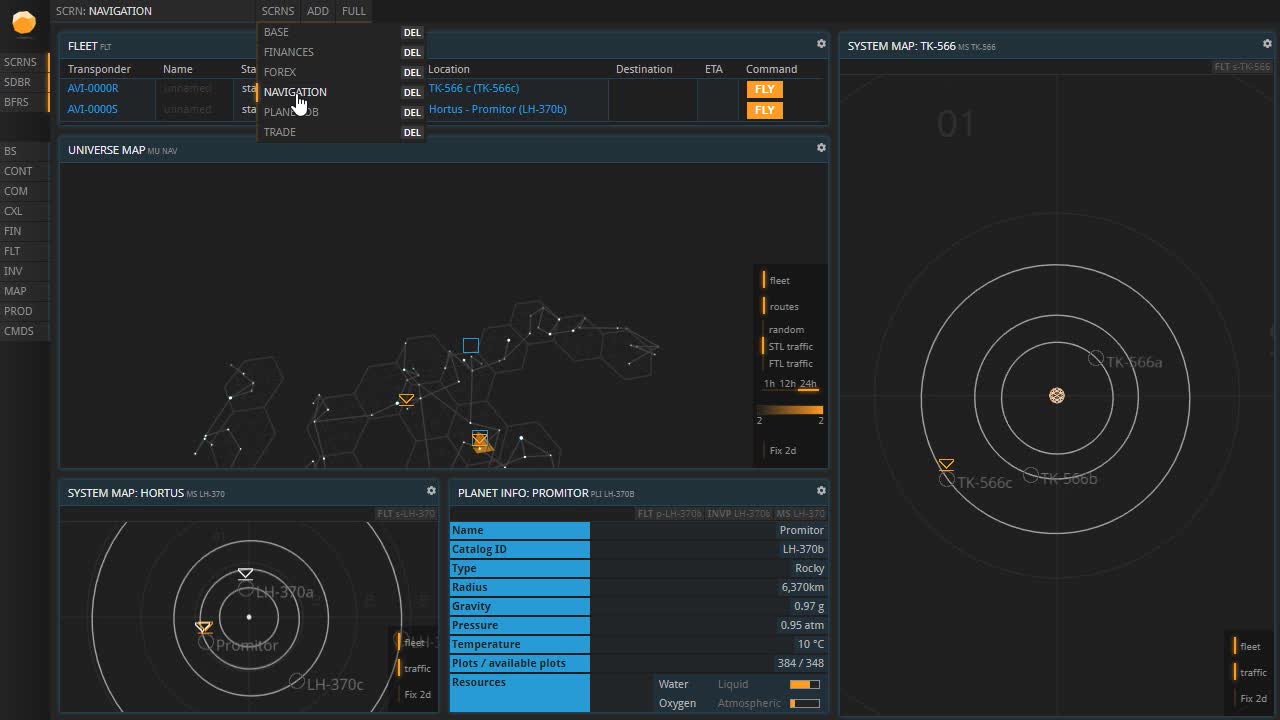Toggle STL traffic on Universe Map

pos(789,347)
